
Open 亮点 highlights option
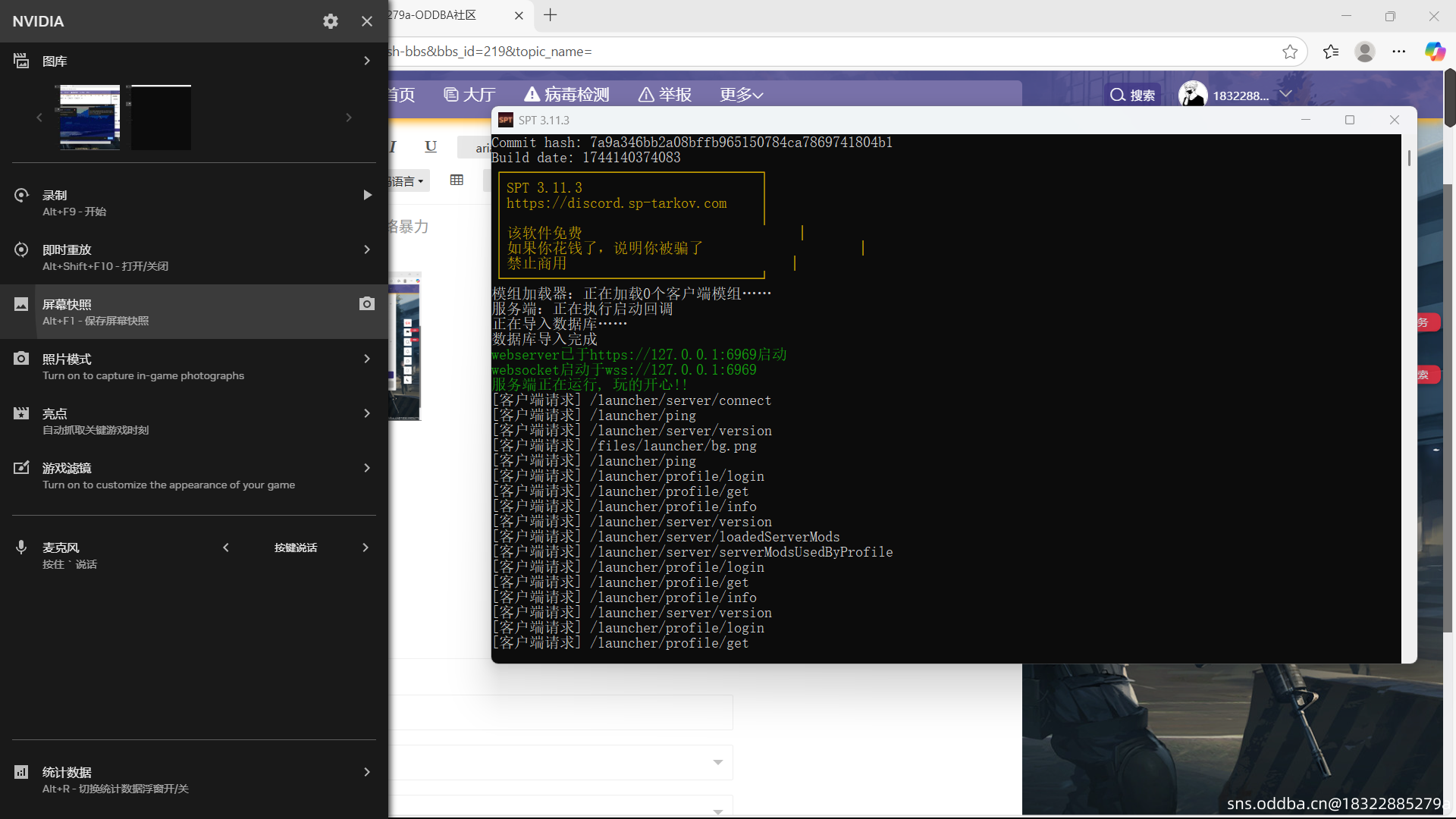(x=194, y=421)
